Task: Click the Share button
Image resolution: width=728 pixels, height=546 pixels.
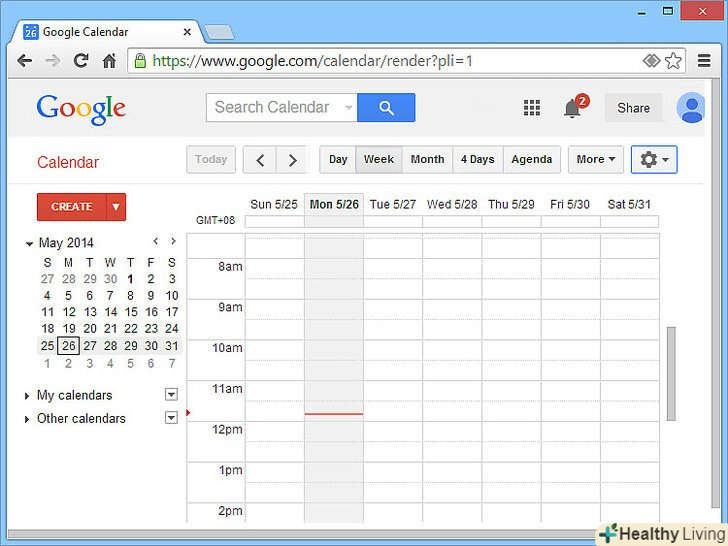Action: coord(633,108)
